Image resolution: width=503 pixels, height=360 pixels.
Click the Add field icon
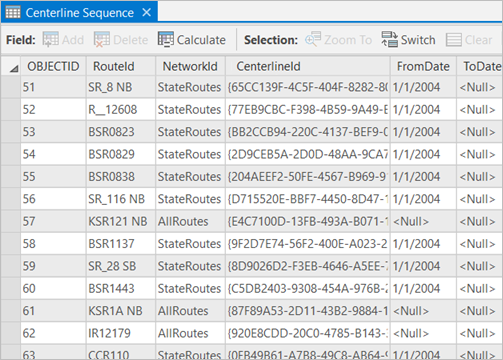coord(50,40)
